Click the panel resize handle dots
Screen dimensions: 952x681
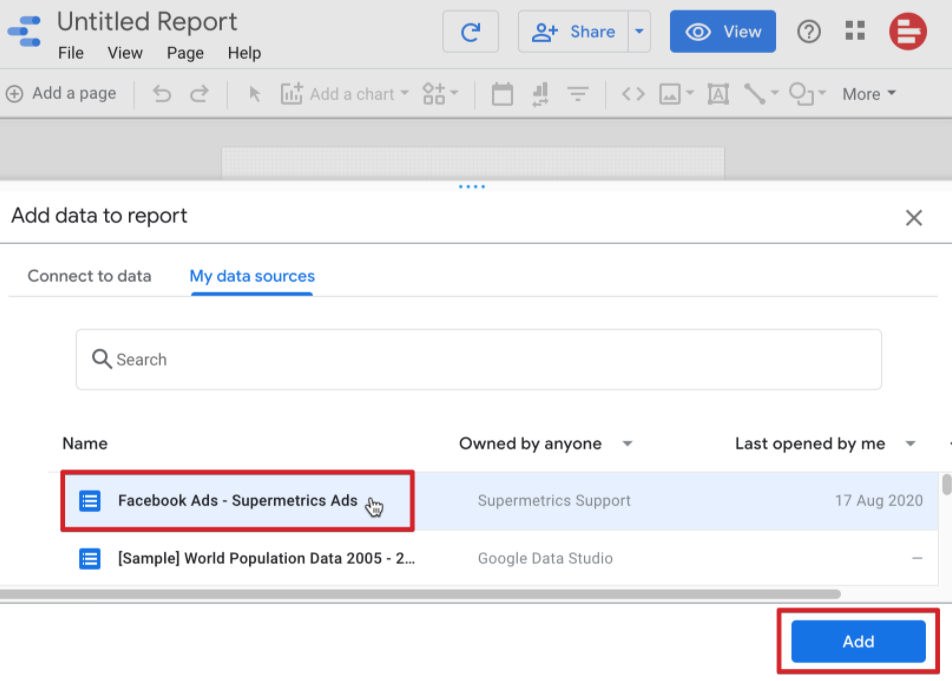[472, 187]
